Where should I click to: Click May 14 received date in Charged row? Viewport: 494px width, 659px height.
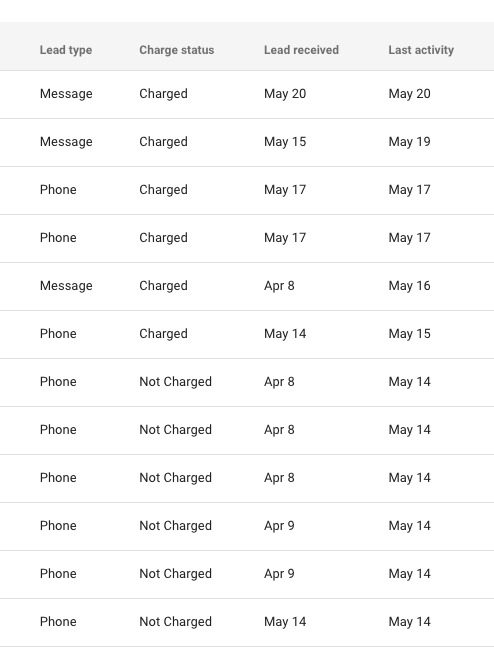point(285,334)
